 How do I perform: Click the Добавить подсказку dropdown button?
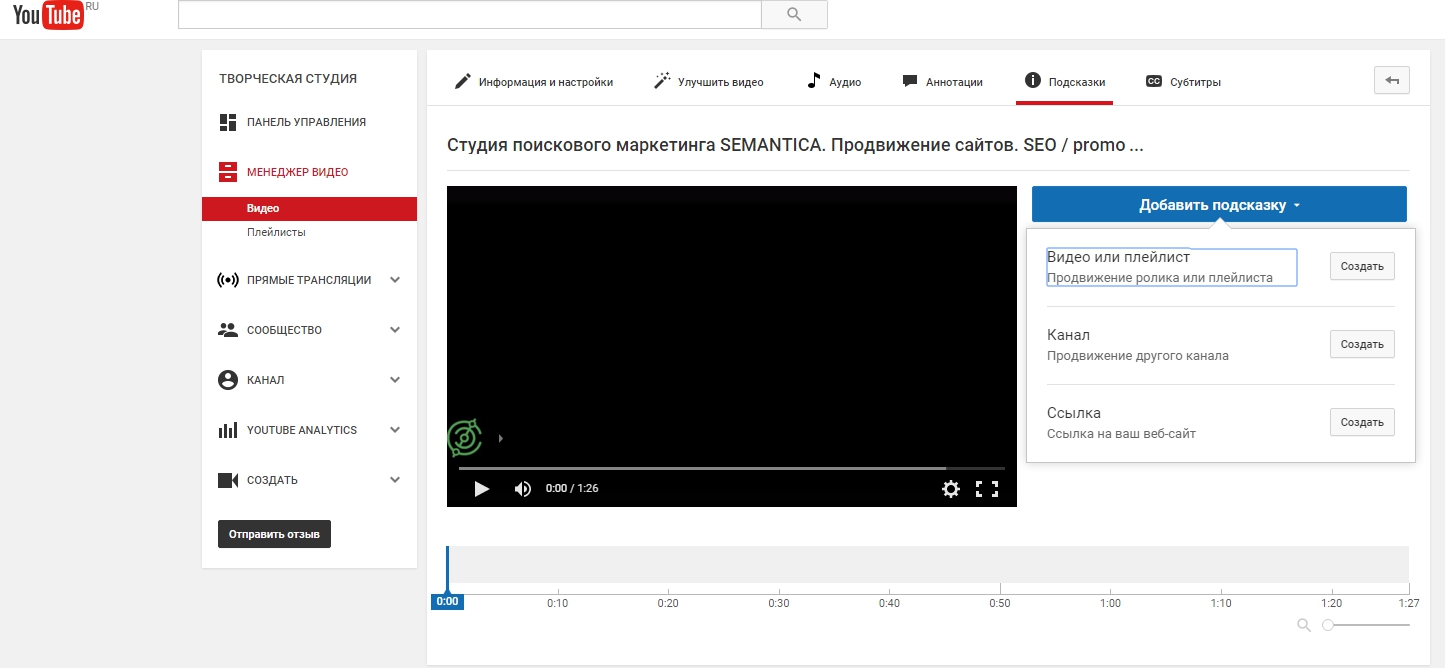1219,205
